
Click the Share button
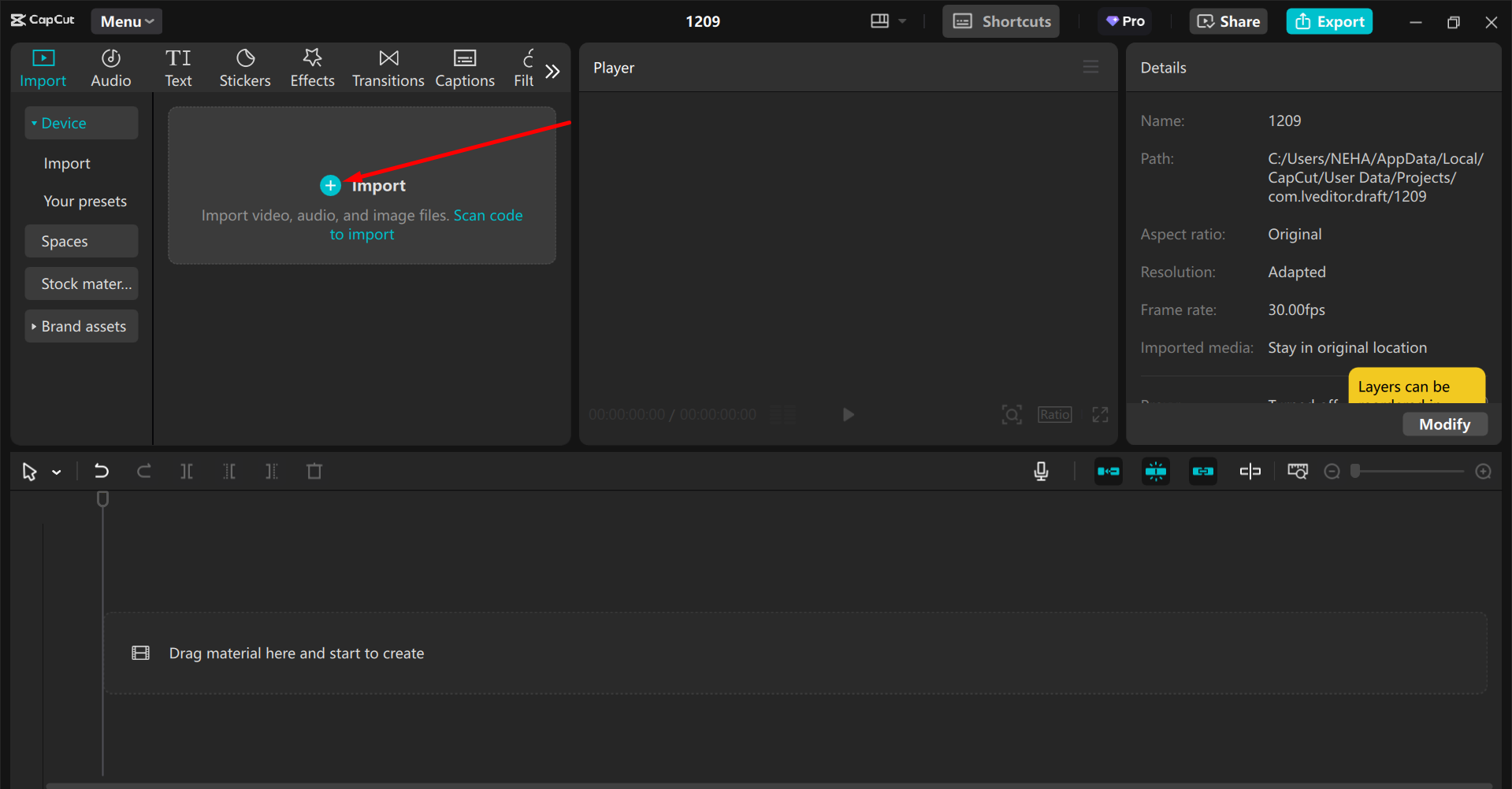coord(1228,21)
